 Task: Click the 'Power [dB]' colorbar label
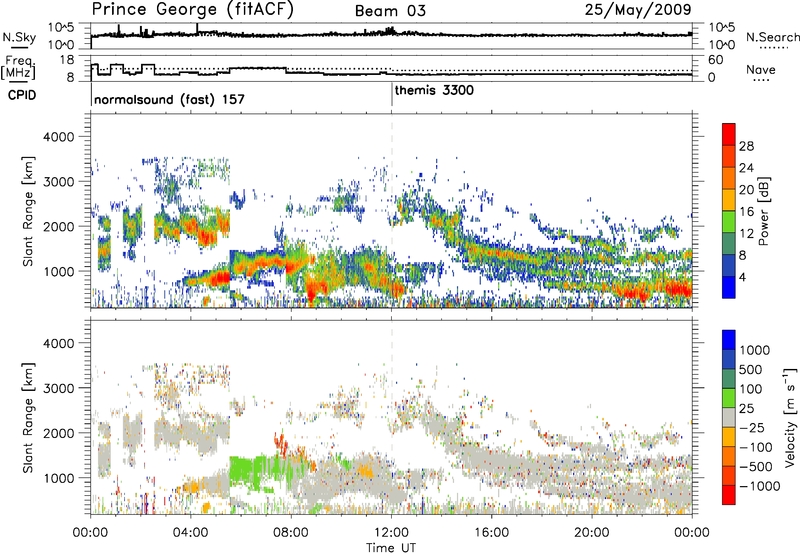click(x=764, y=211)
